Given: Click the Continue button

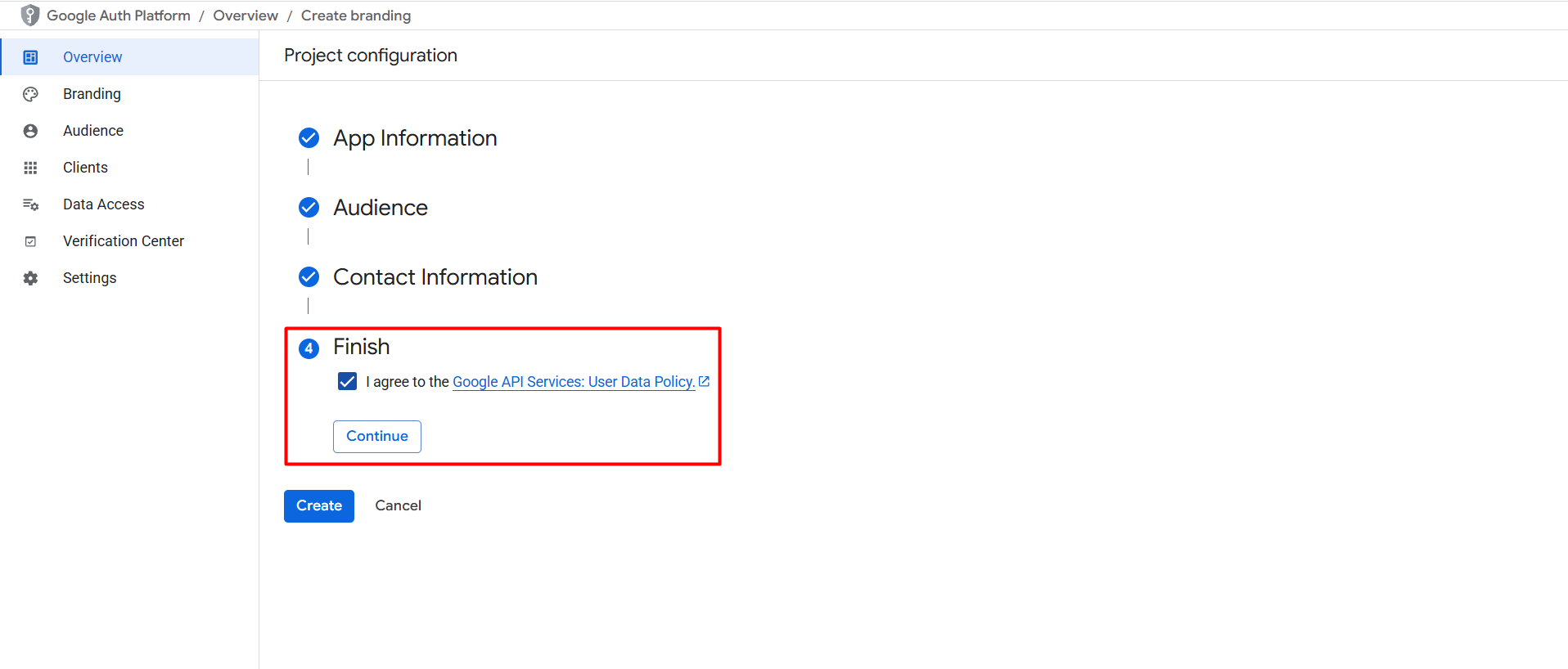Looking at the screenshot, I should 377,437.
